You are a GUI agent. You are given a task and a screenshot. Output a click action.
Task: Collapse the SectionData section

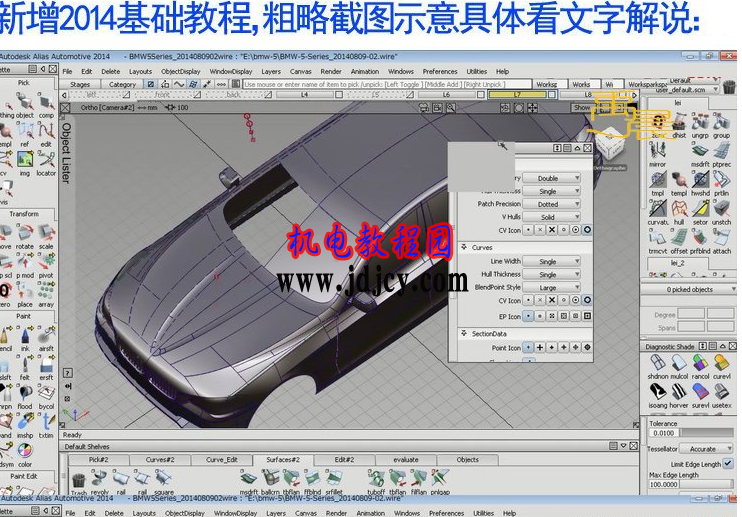coord(464,333)
